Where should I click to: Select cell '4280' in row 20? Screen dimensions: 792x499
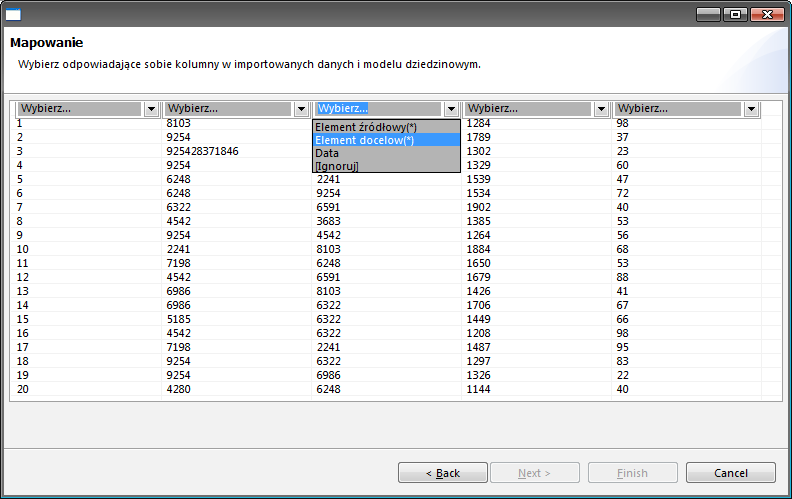click(178, 389)
